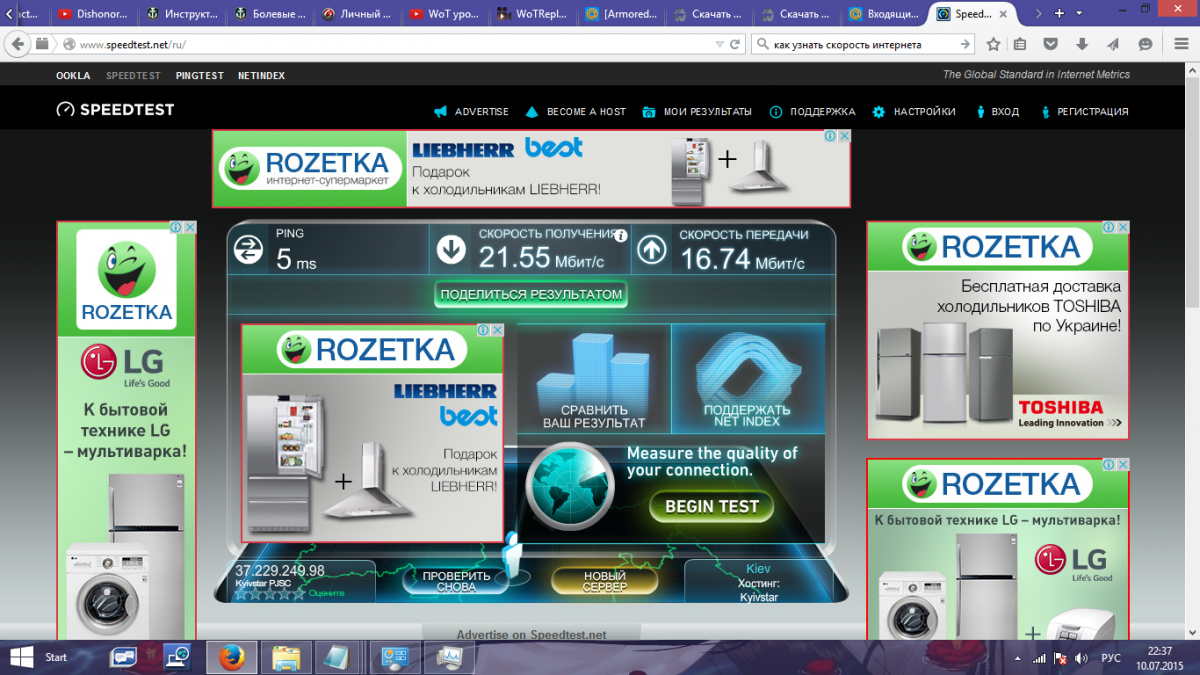Viewport: 1200px width, 675px height.
Task: Click the network signal tray icon
Action: coord(1040,658)
